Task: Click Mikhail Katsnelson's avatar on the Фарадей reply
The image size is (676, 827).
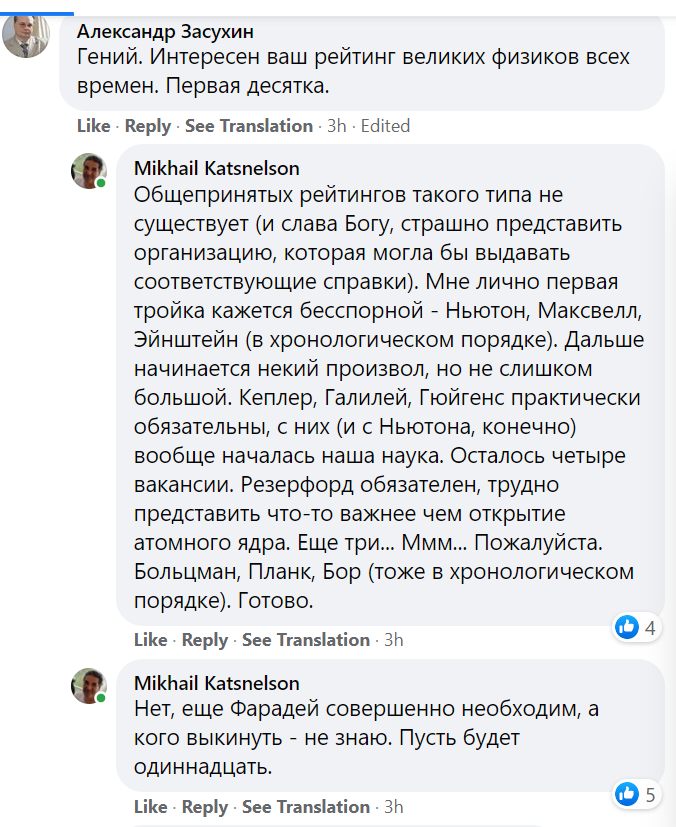Action: [88, 686]
